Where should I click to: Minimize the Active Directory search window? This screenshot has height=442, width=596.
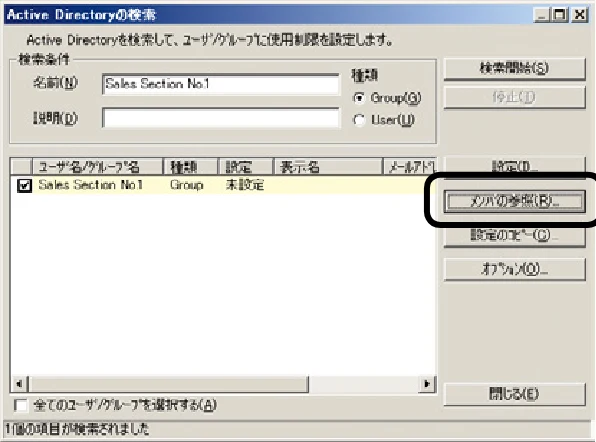coord(541,15)
